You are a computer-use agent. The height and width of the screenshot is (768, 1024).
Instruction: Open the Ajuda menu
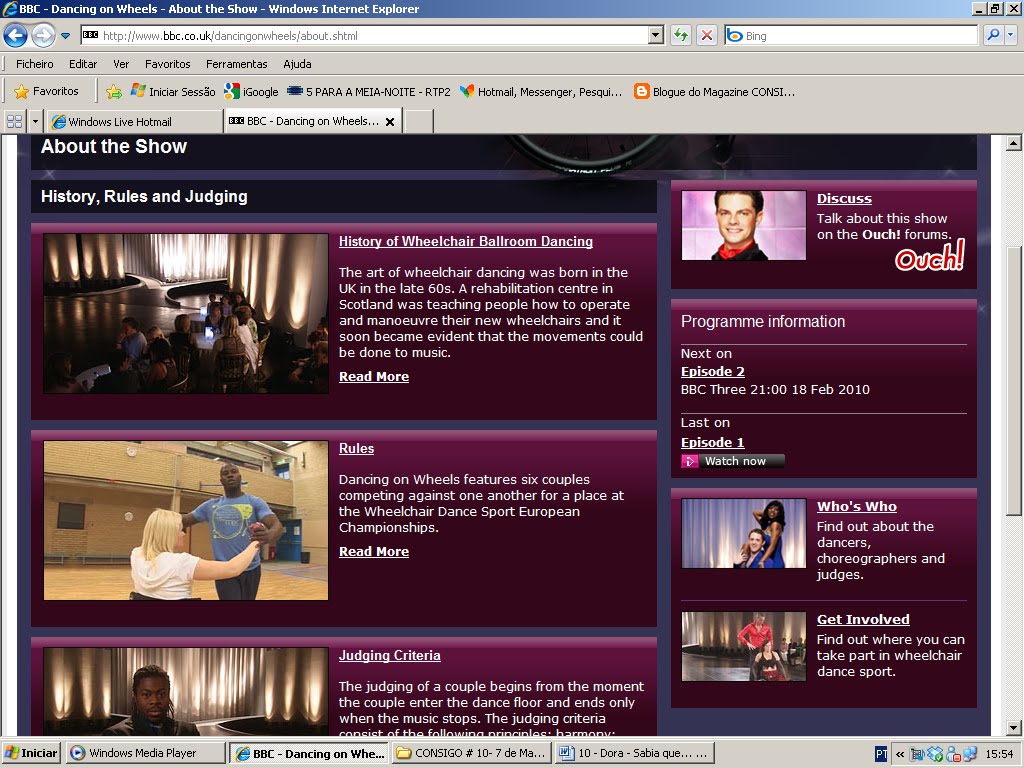297,64
